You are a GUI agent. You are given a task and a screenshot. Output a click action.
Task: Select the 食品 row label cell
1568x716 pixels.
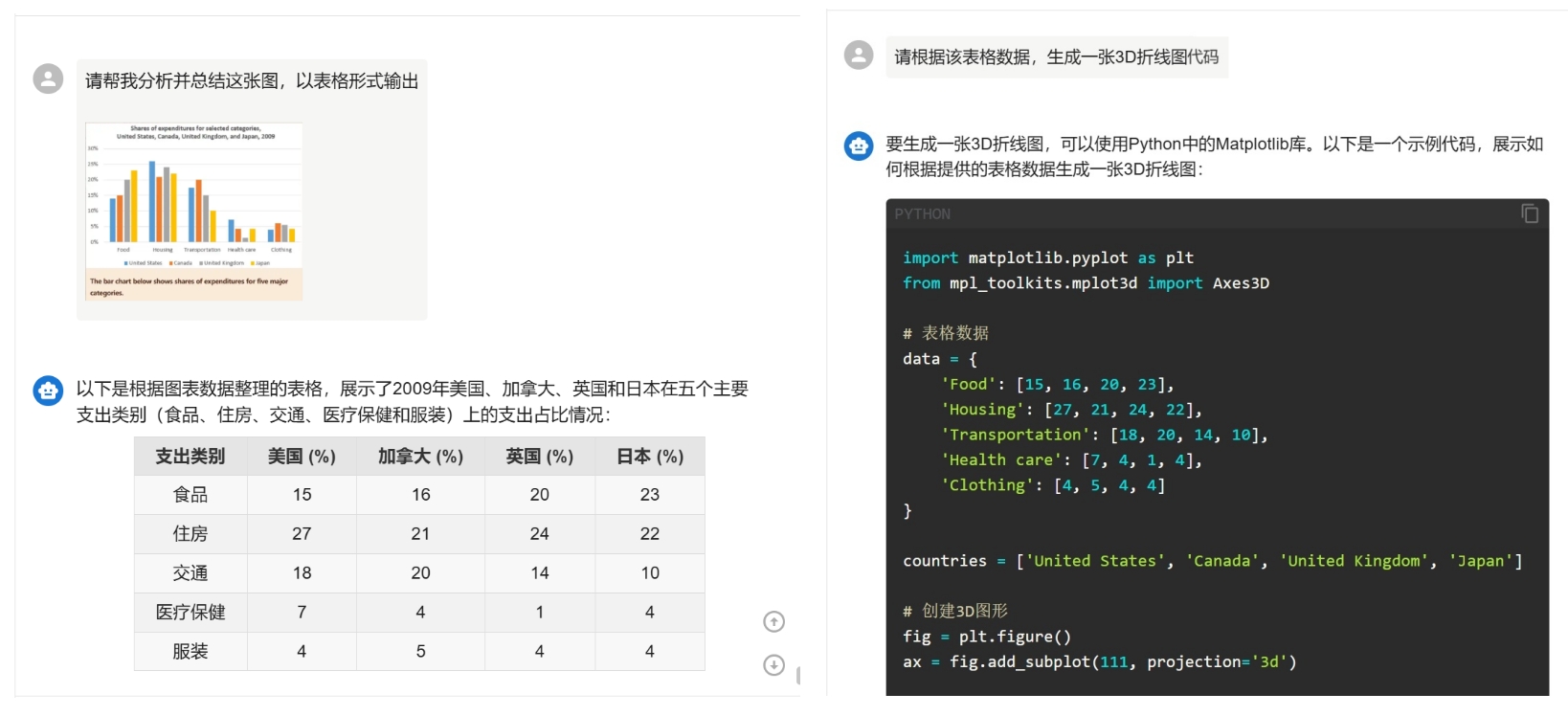(190, 495)
